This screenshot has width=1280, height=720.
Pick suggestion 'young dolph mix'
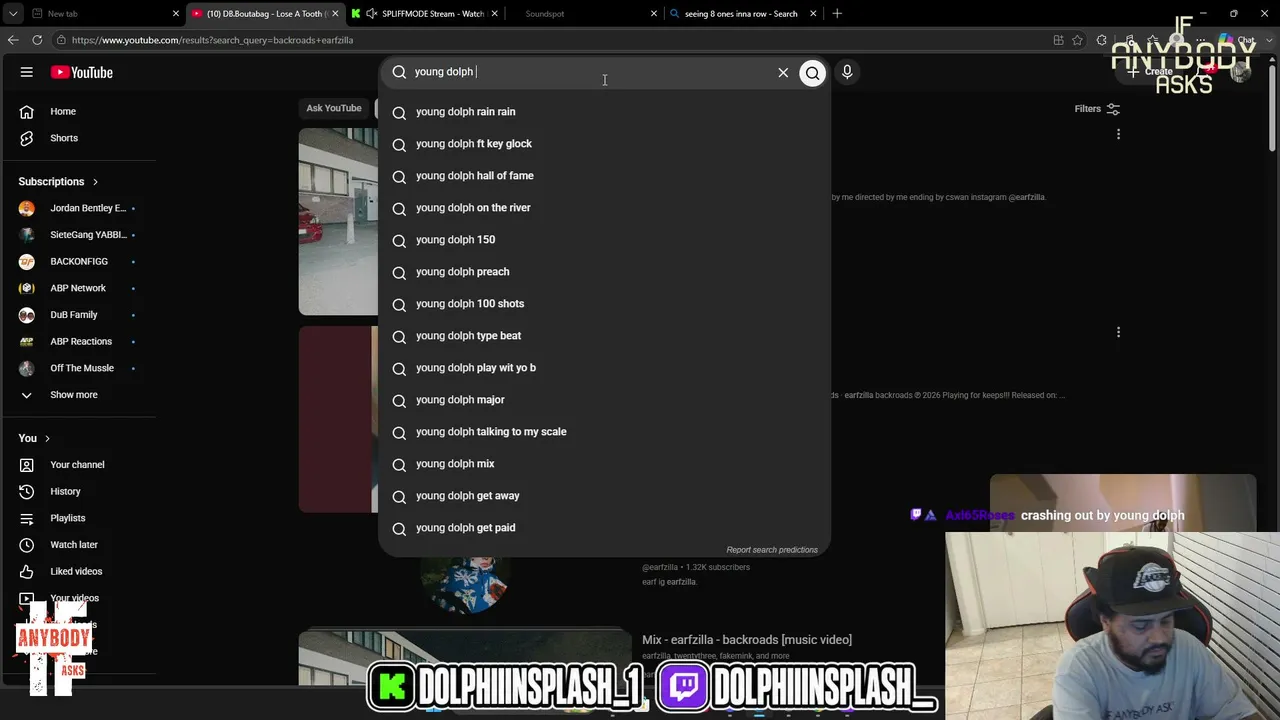pyautogui.click(x=604, y=464)
